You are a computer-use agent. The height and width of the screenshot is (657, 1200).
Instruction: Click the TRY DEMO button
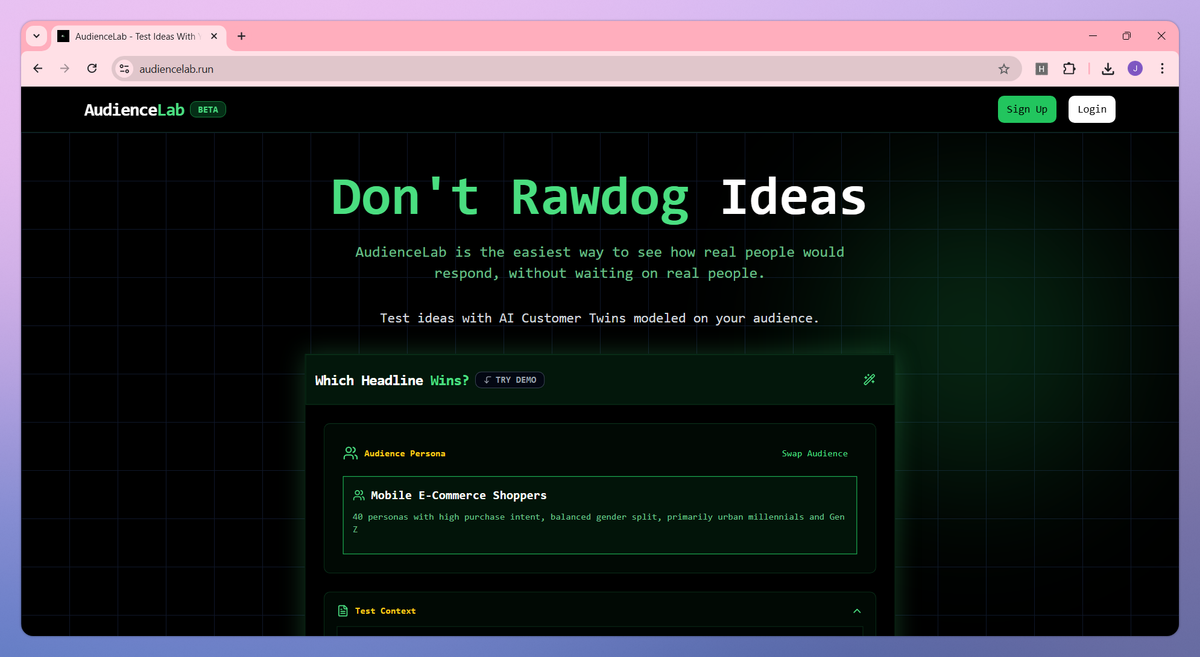click(510, 380)
